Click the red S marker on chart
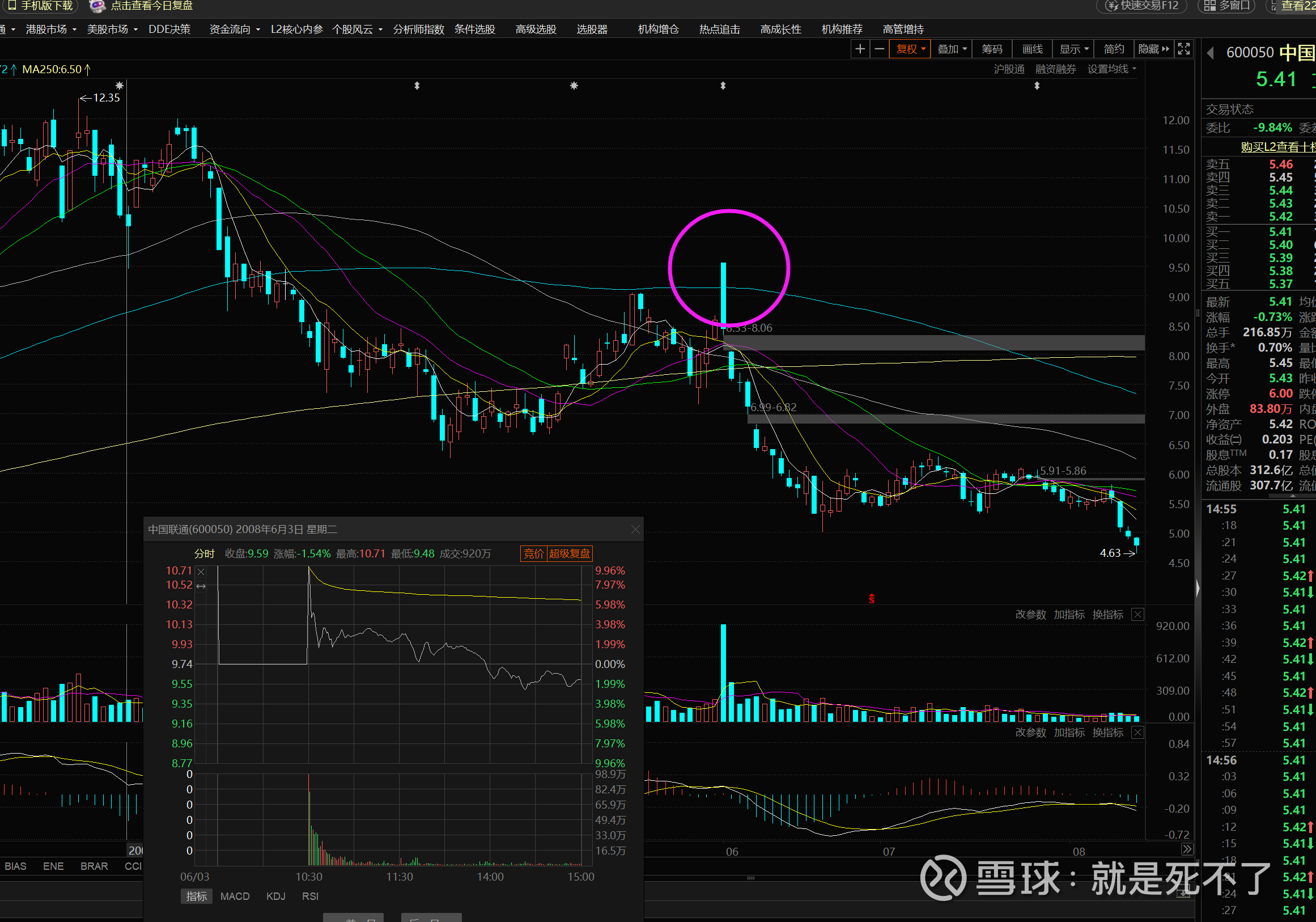 pyautogui.click(x=871, y=599)
